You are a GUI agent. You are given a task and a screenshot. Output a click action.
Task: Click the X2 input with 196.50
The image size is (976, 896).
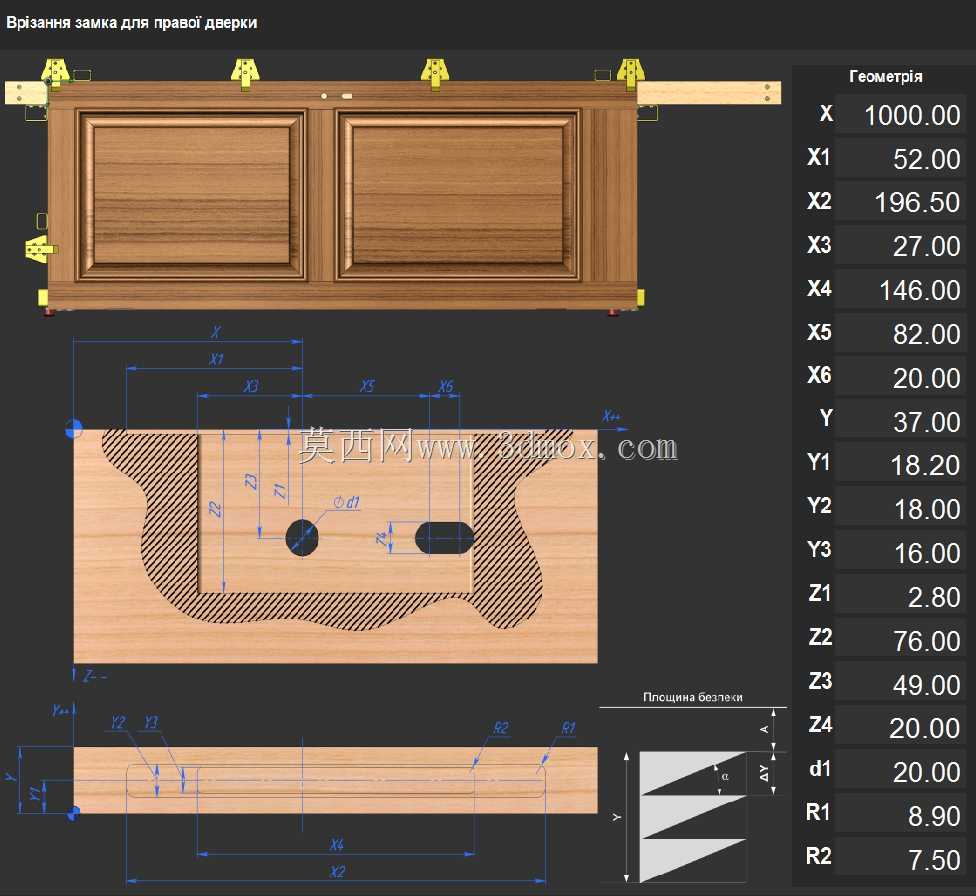coord(900,202)
